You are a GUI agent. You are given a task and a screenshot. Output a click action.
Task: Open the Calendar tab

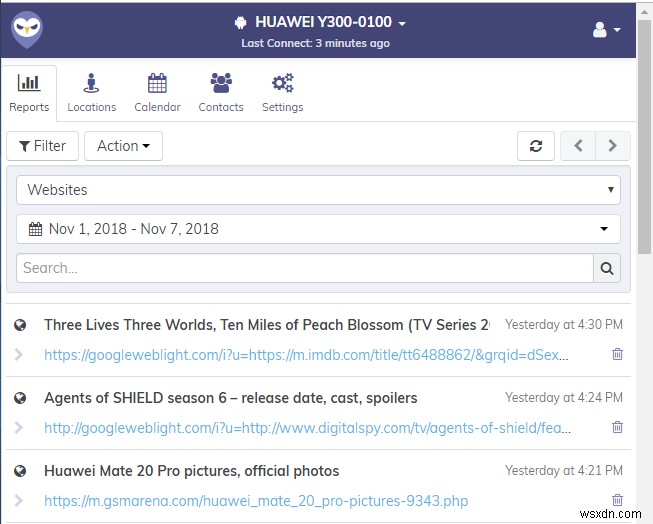157,93
